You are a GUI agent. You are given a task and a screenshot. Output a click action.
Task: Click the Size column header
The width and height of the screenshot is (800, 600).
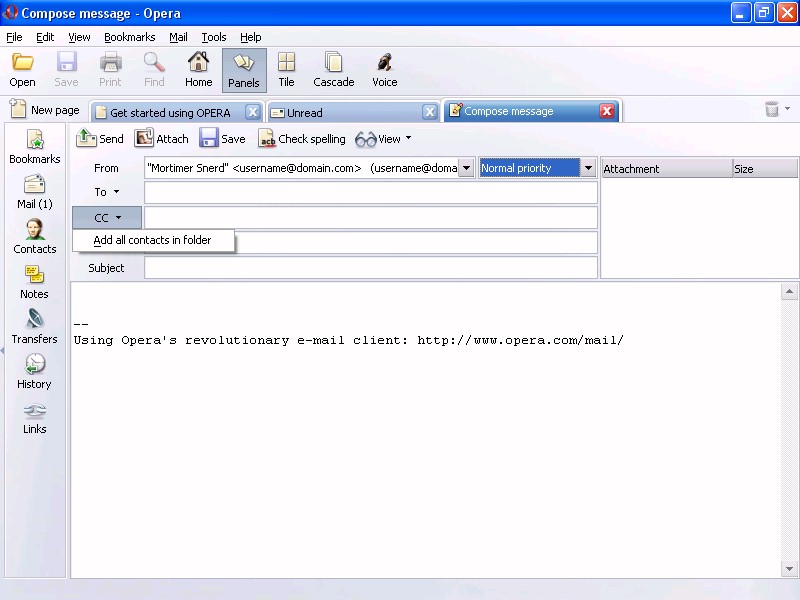pos(764,169)
